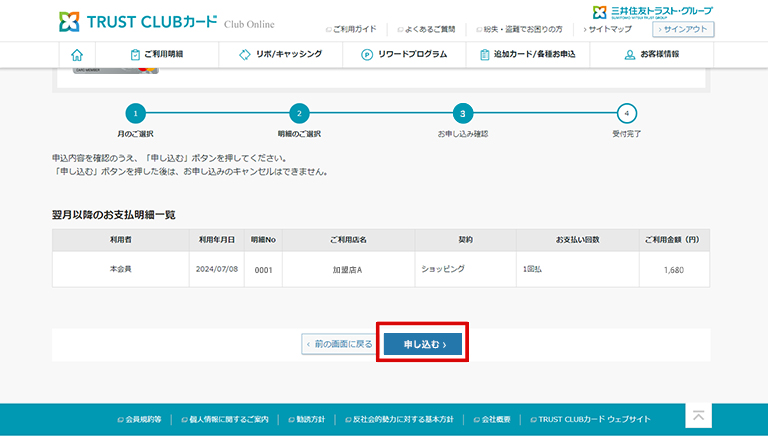The image size is (768, 436).
Task: Select the 本会員 cell
Action: click(x=120, y=269)
